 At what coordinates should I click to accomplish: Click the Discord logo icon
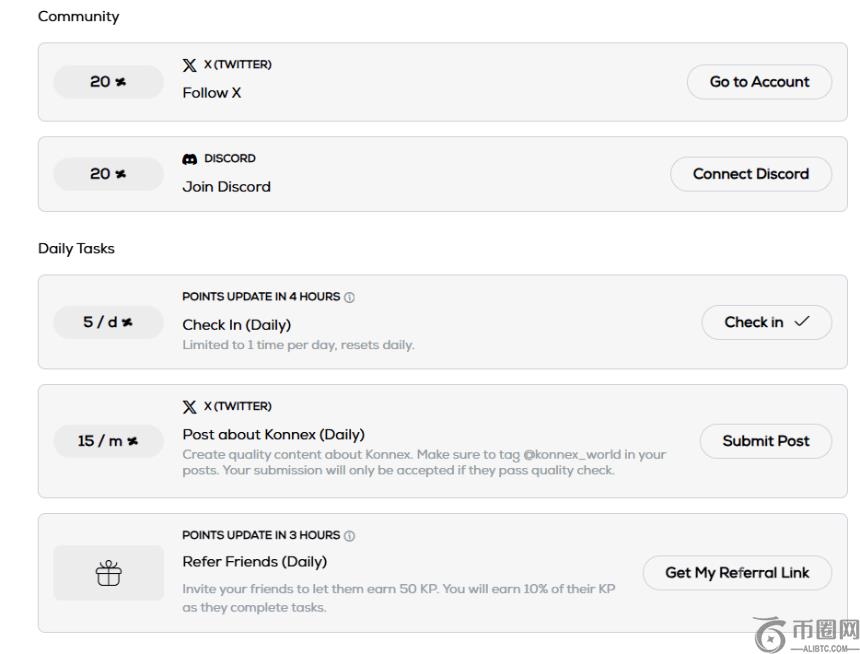point(189,159)
